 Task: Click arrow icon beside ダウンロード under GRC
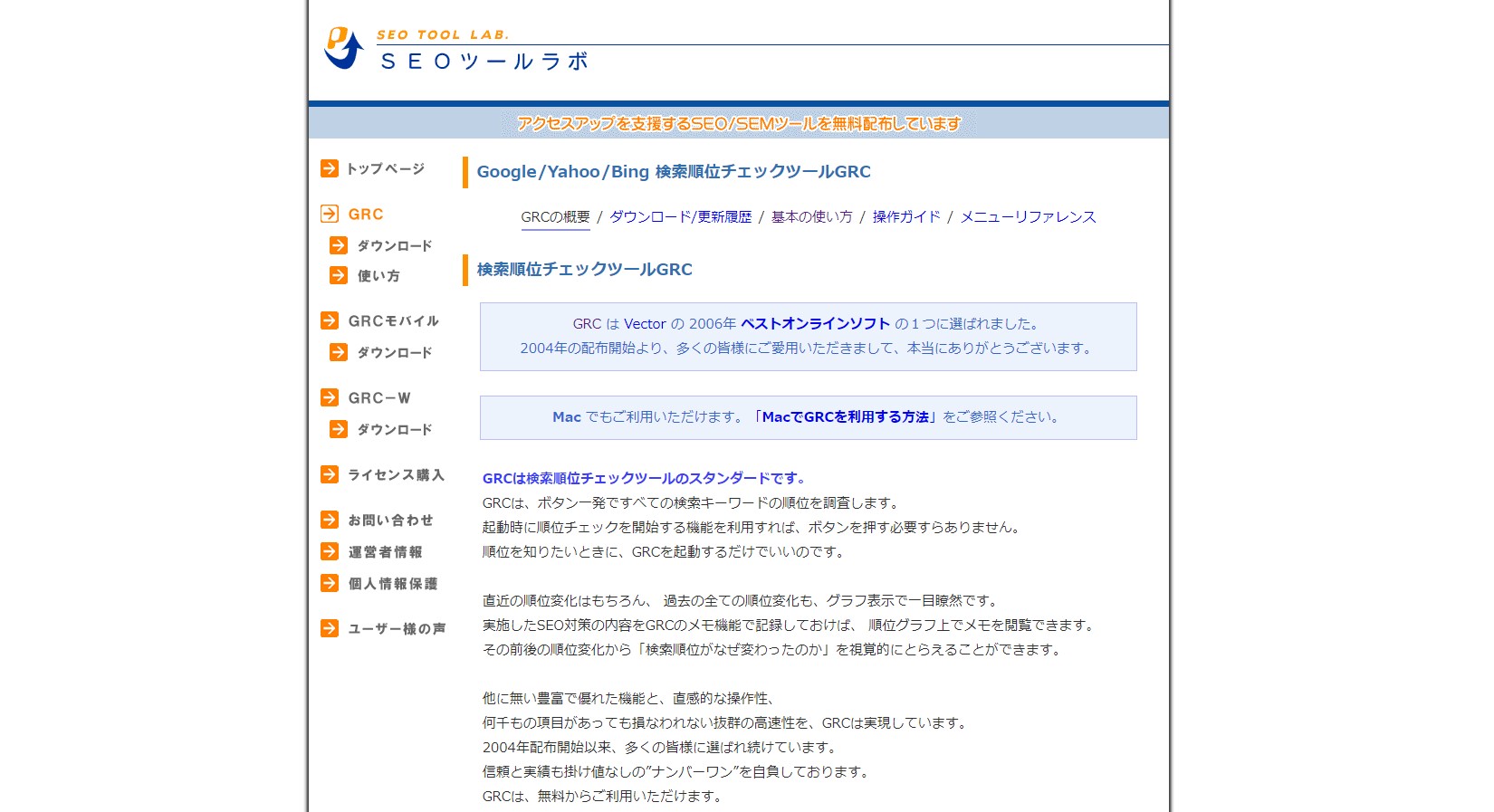pyautogui.click(x=339, y=245)
